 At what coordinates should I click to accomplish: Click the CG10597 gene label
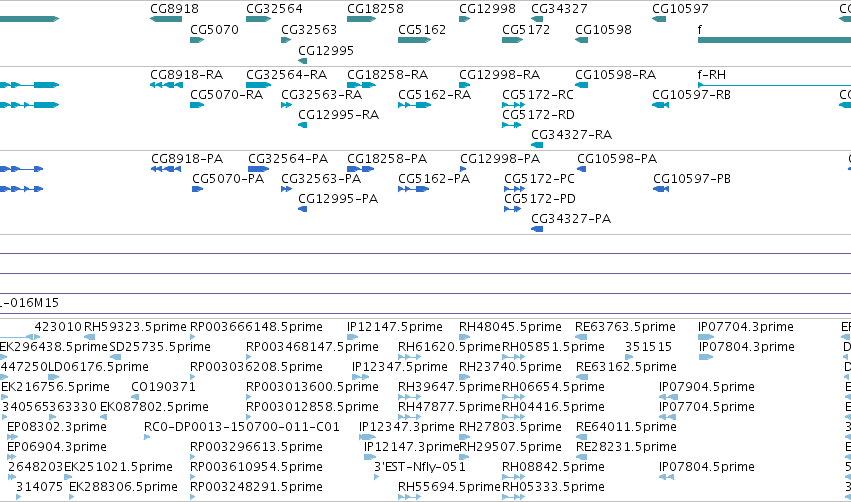click(680, 9)
